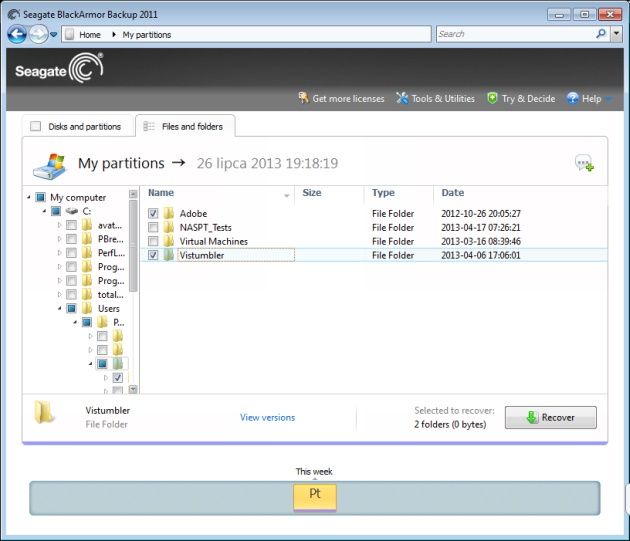
Task: Check the NASPT_Tests folder checkbox
Action: (153, 227)
